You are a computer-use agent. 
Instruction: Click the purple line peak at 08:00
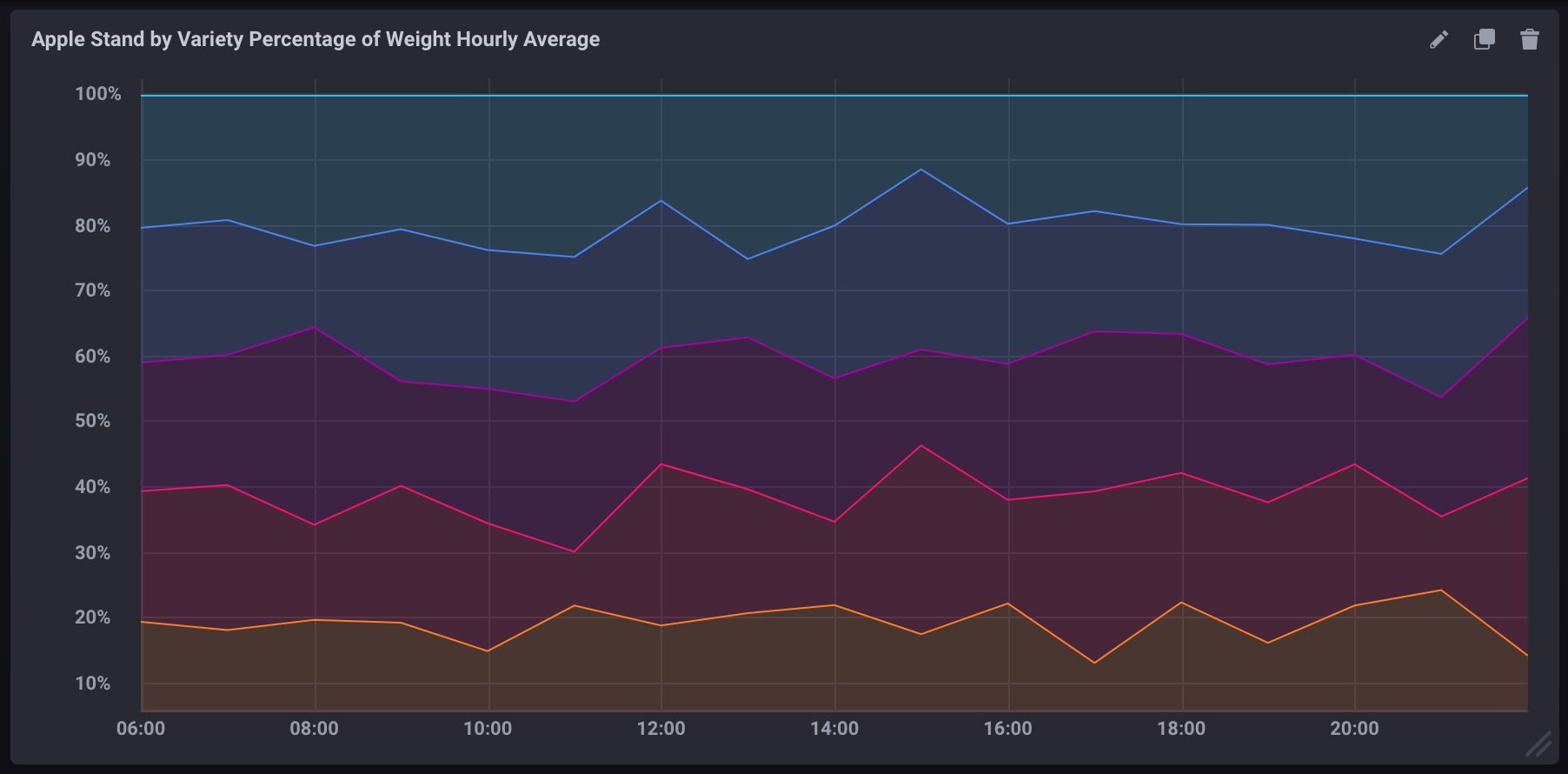pos(315,328)
